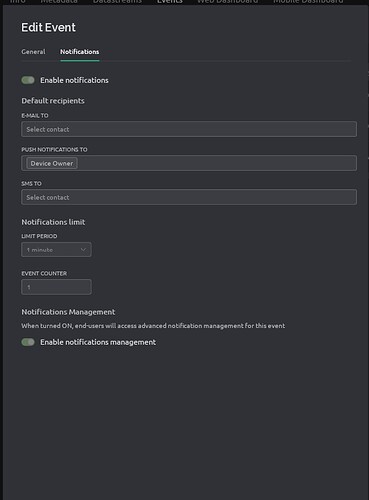
Task: Click the Enable notifications management label
Action: click(x=98, y=342)
